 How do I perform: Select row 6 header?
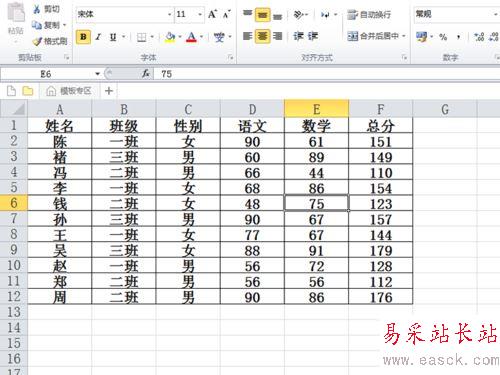coord(14,203)
